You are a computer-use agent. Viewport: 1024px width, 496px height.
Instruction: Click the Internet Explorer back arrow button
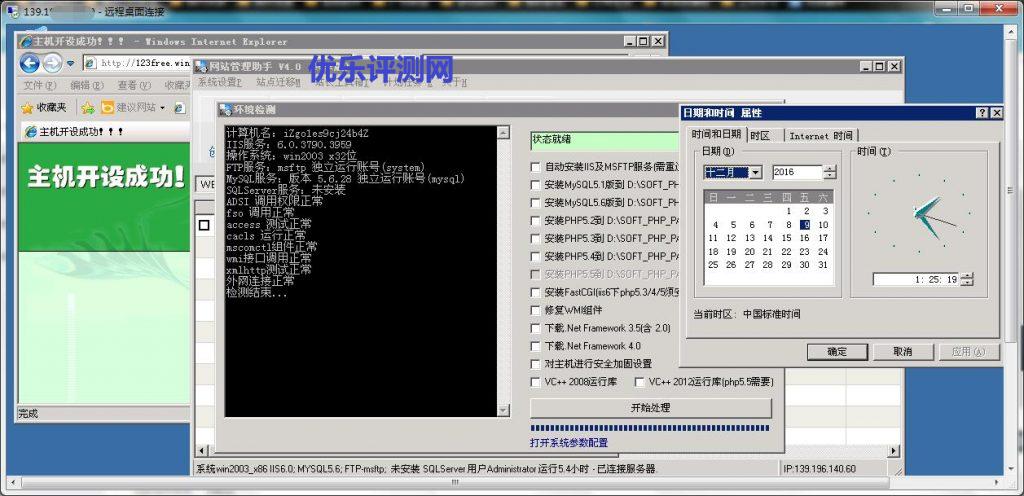(29, 63)
